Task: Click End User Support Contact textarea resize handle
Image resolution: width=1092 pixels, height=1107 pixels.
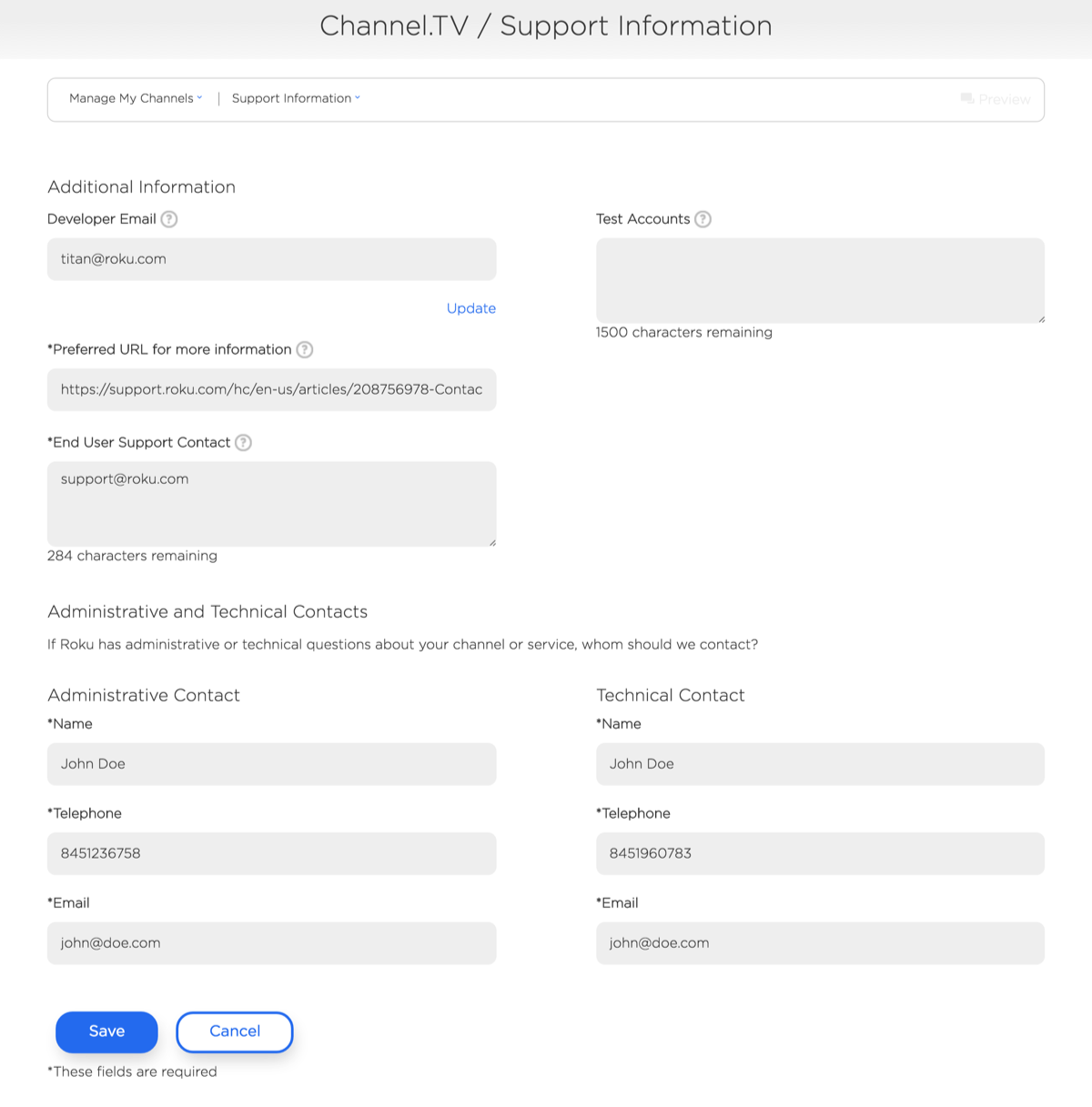Action: [x=492, y=542]
